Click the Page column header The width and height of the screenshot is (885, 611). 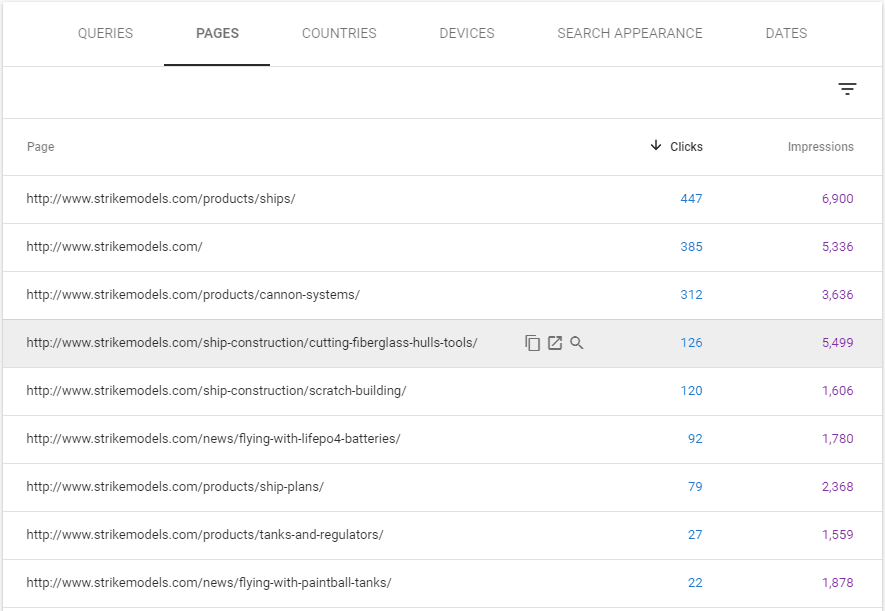pyautogui.click(x=41, y=147)
